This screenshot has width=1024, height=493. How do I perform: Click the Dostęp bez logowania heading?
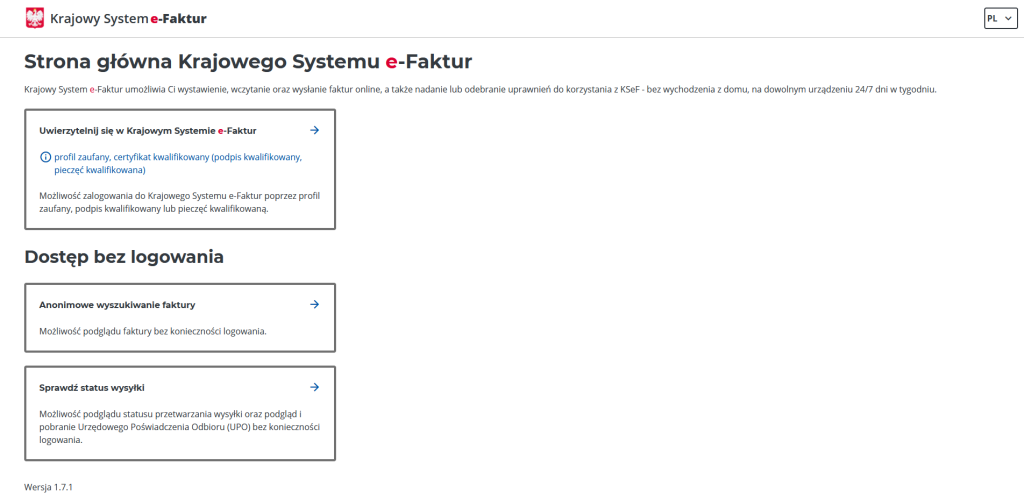pos(124,257)
